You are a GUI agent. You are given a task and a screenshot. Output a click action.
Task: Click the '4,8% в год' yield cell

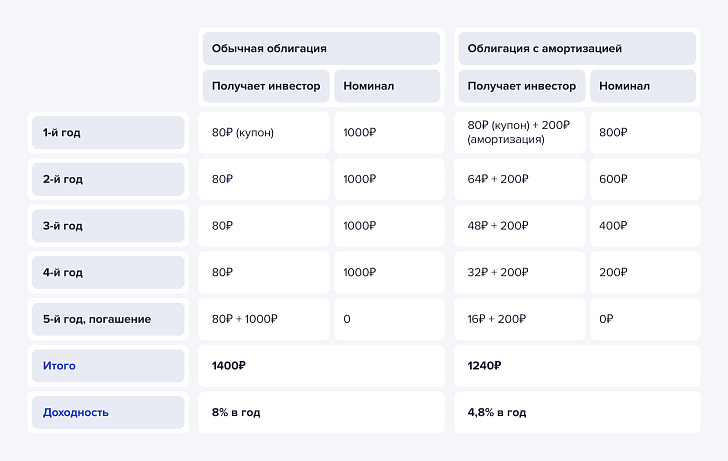coord(577,412)
